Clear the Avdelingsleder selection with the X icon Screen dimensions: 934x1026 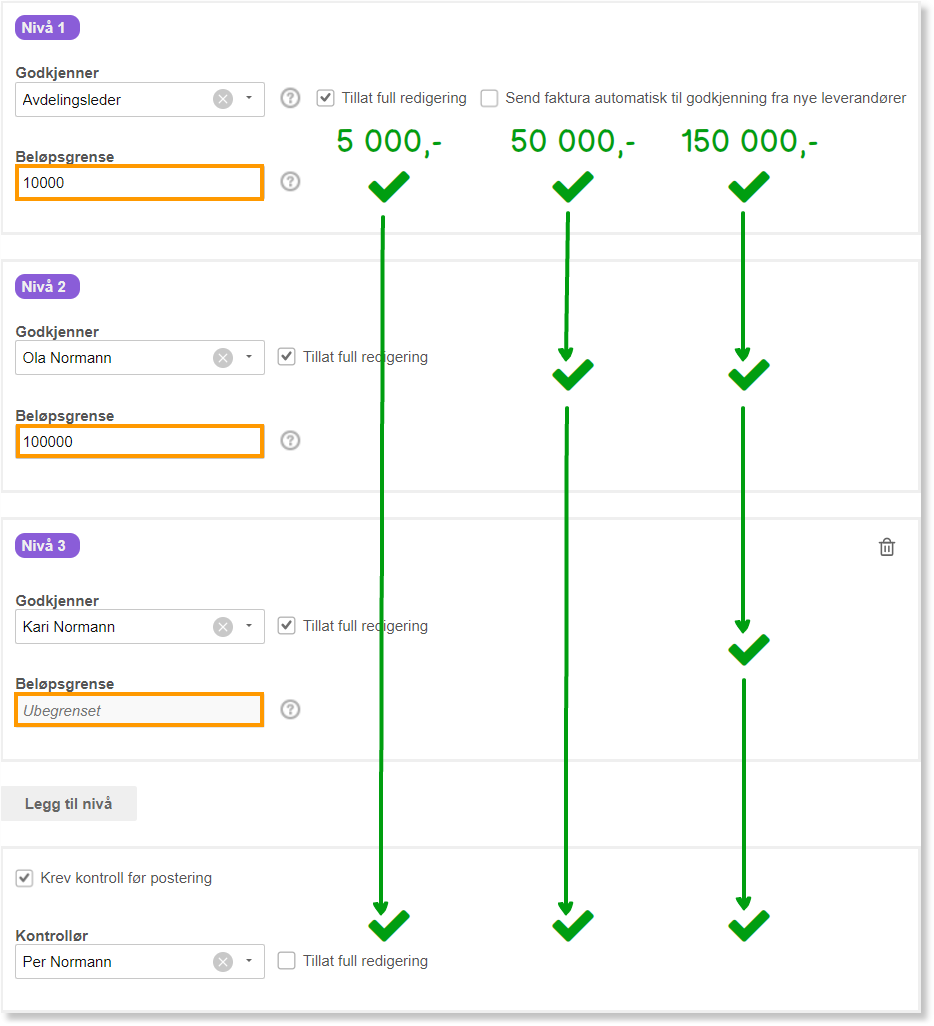coord(223,99)
